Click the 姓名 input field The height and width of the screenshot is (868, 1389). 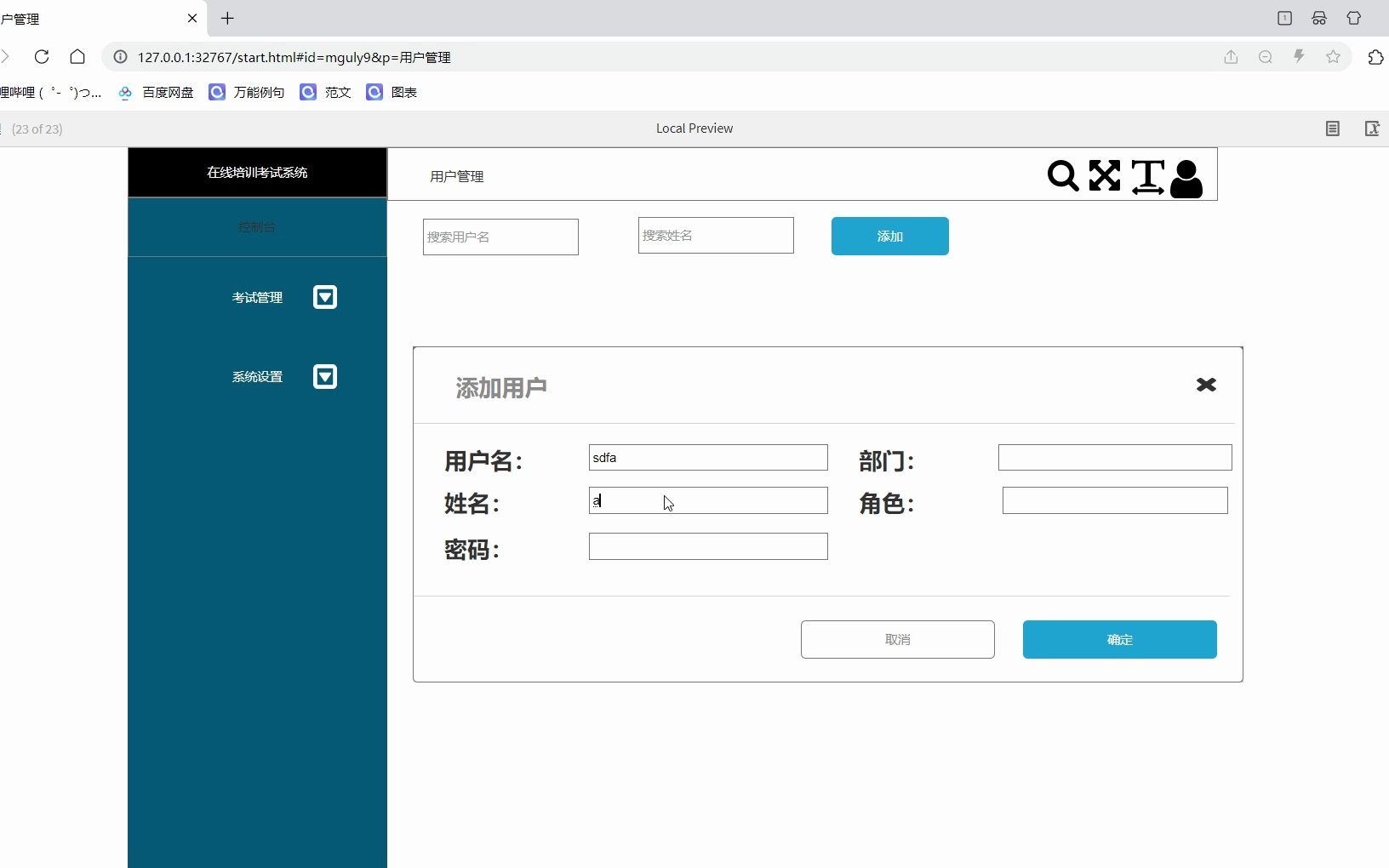click(708, 500)
